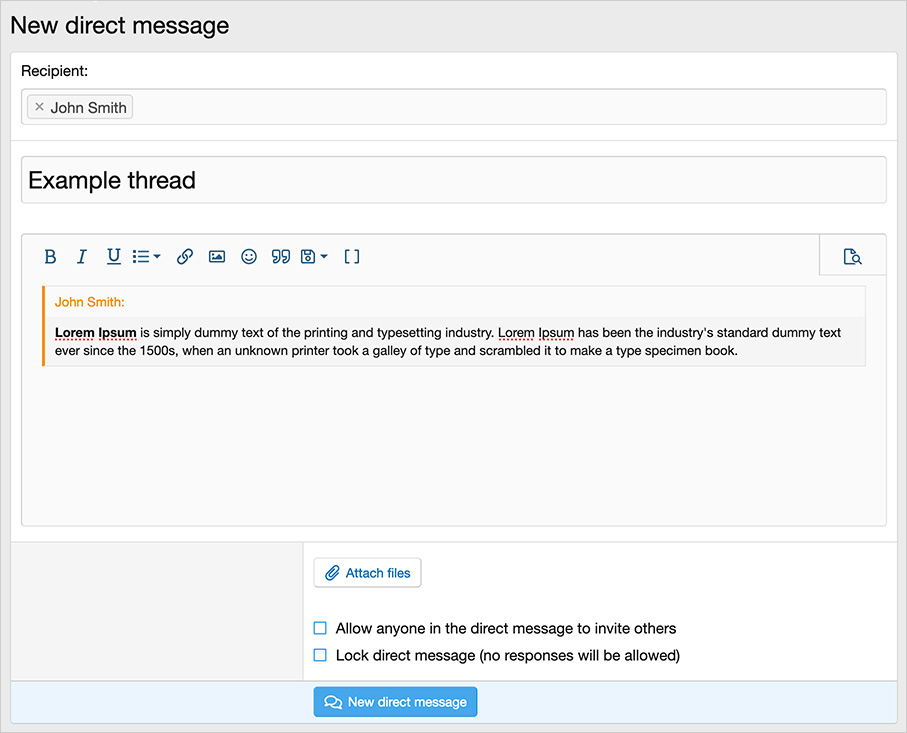Toggle BB code mode brackets icon
The height and width of the screenshot is (733, 907).
(352, 257)
